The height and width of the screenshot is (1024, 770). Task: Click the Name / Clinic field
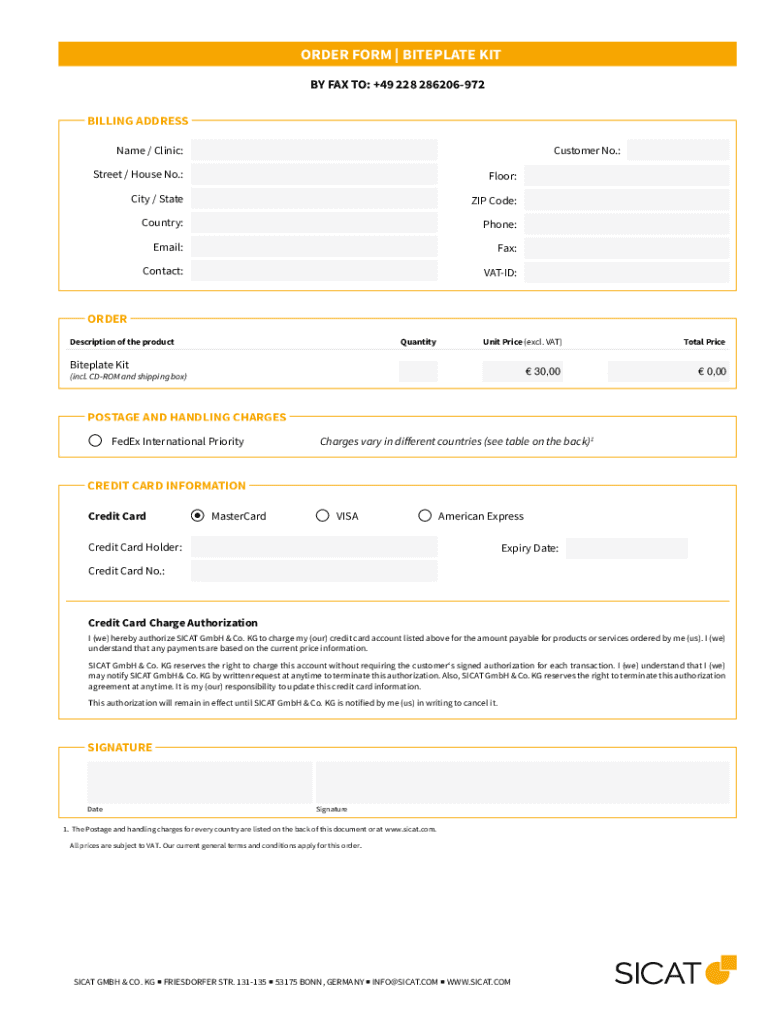tap(314, 150)
